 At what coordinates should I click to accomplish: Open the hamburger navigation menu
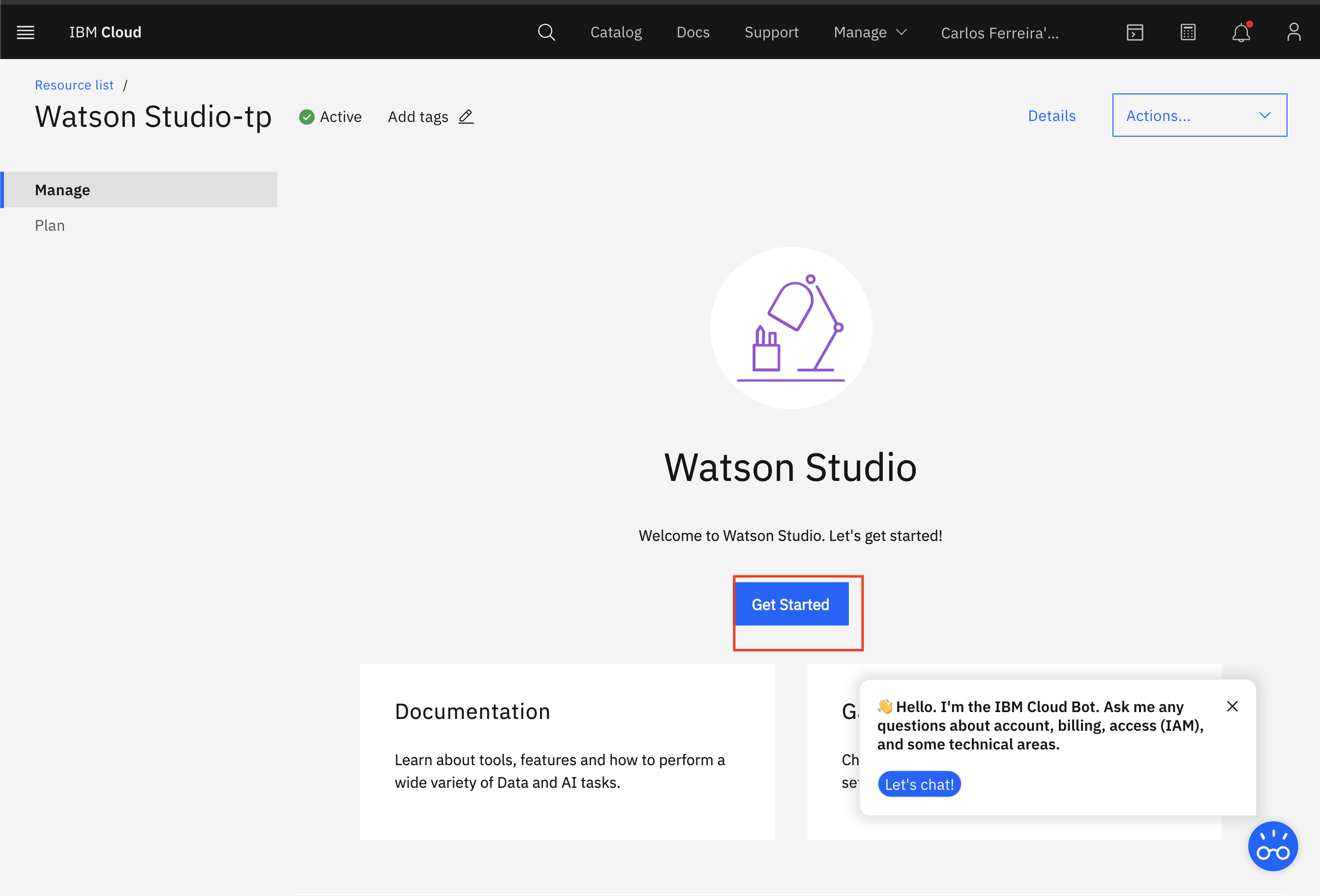coord(26,32)
